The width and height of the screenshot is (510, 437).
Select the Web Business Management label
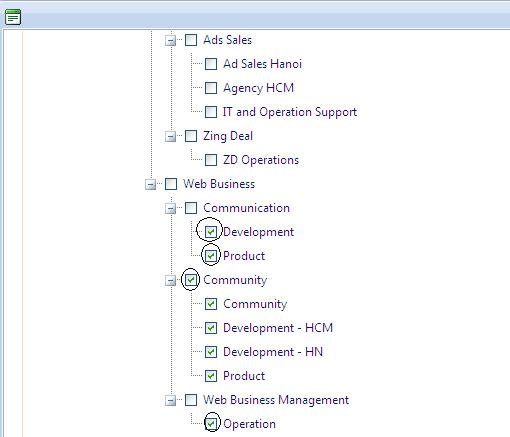coord(276,400)
